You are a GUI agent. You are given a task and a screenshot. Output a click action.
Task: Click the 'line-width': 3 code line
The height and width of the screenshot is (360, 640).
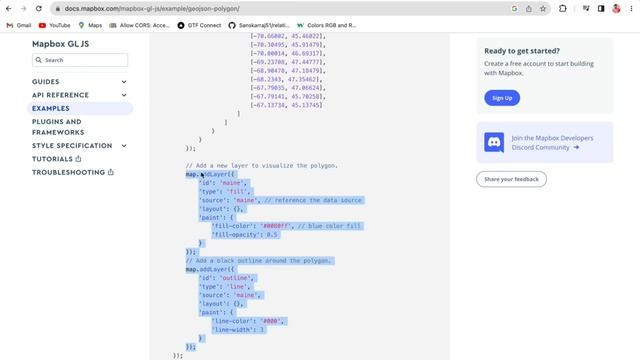[238, 330]
